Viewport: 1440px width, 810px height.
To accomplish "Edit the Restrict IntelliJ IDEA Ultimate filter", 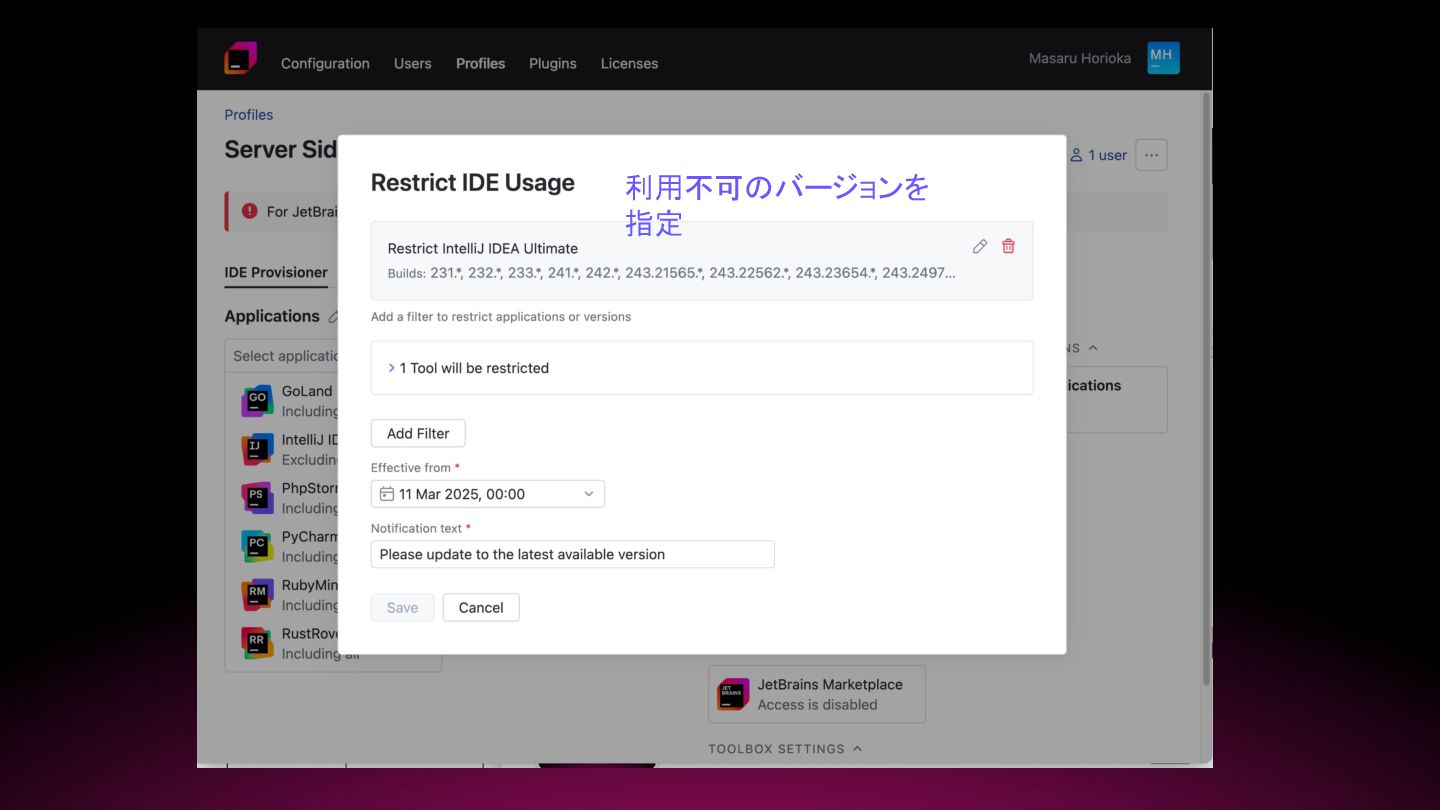I will tap(980, 246).
